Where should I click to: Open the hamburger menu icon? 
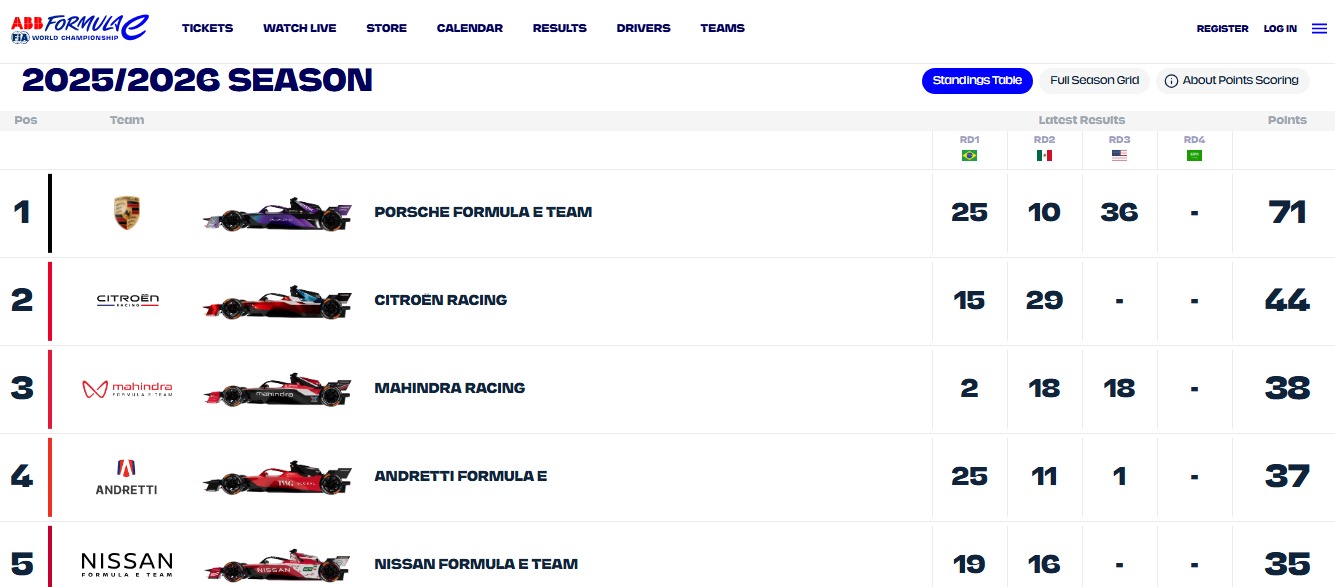1319,29
